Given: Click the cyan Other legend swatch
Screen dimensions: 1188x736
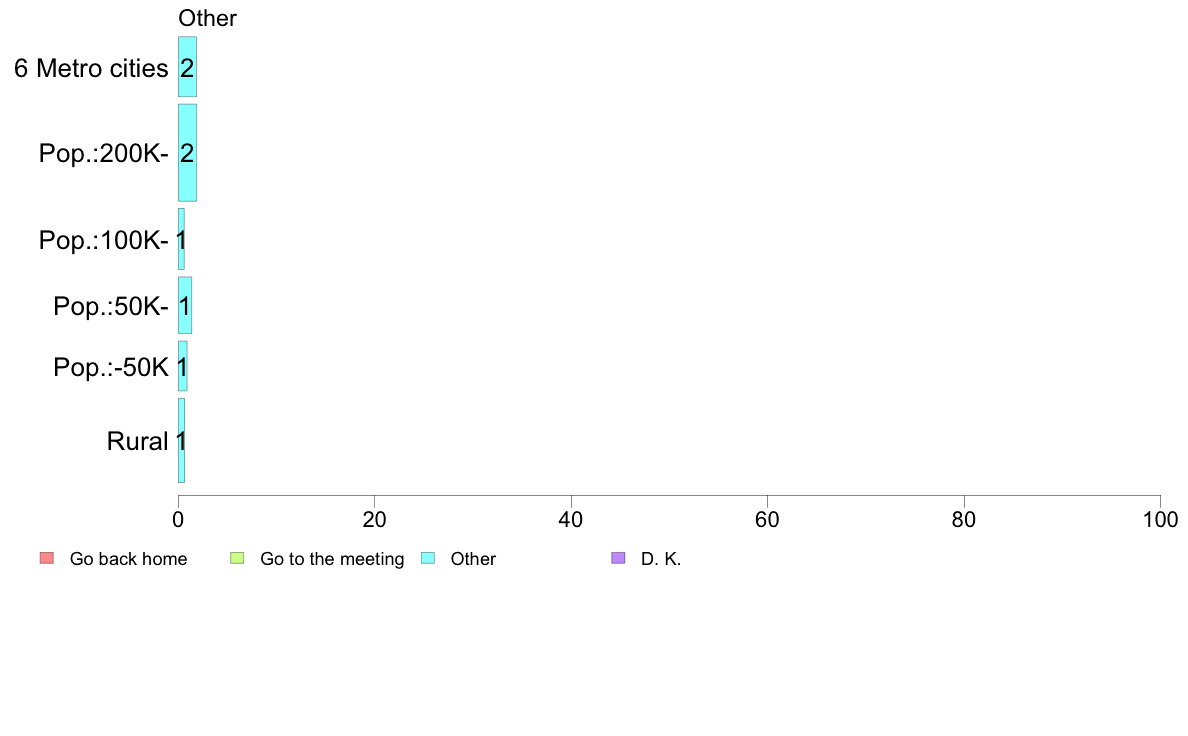Looking at the screenshot, I should [428, 559].
